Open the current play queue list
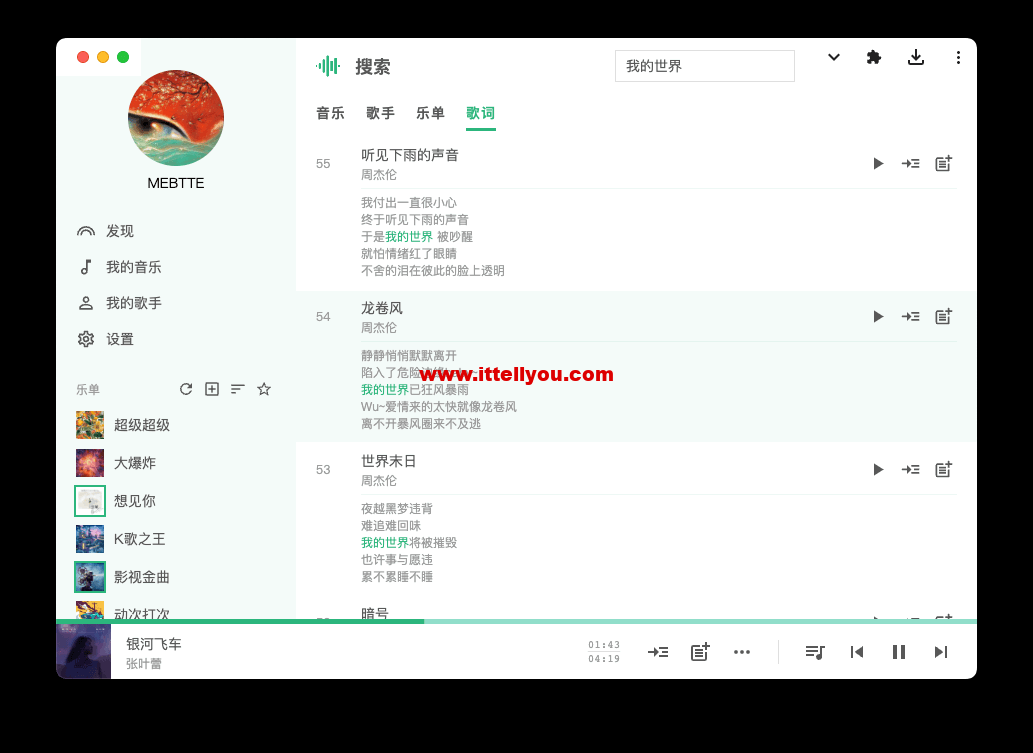1033x753 pixels. click(815, 652)
